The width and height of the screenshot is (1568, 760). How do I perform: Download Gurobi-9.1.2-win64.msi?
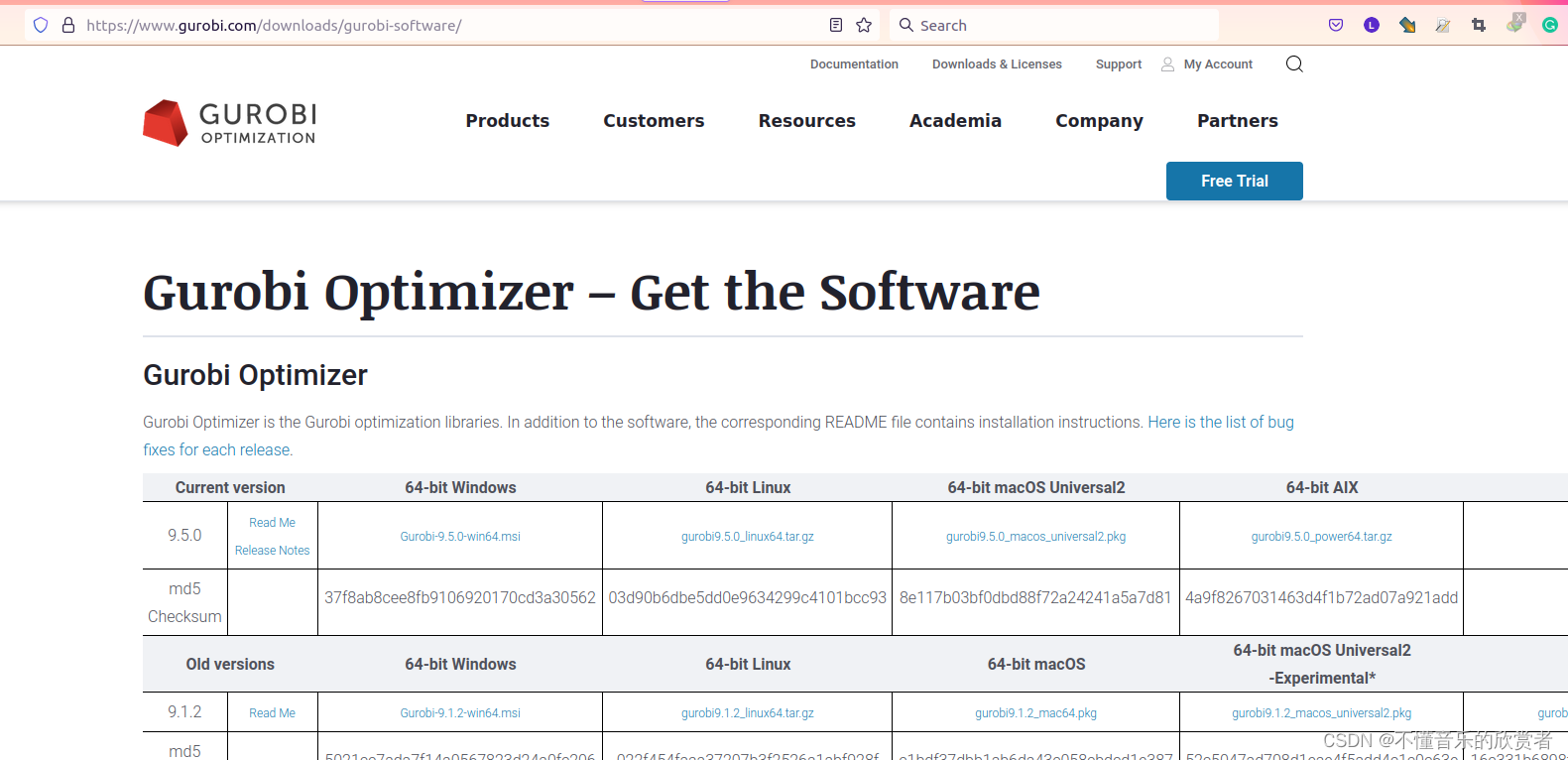[x=460, y=713]
